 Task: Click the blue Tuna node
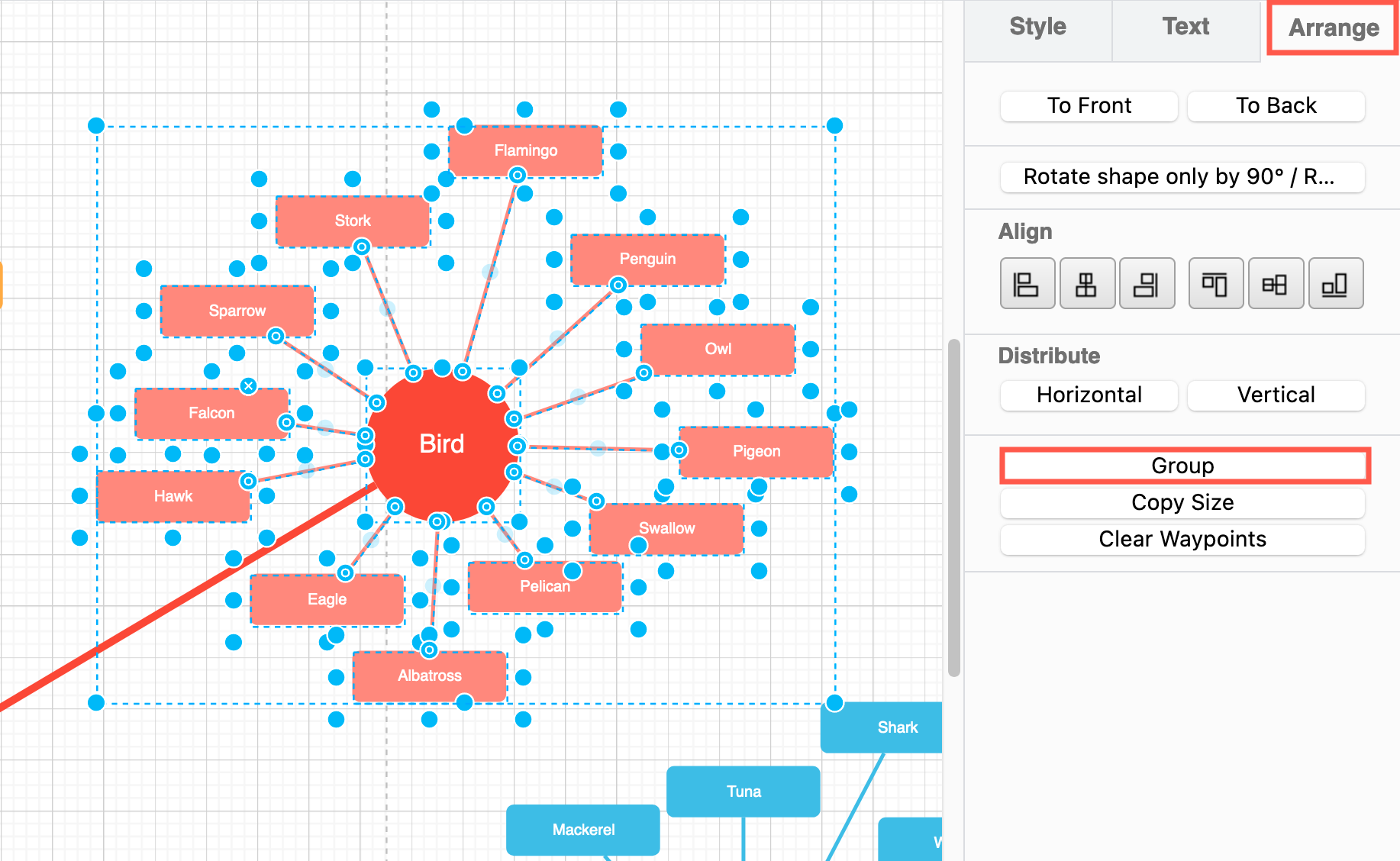[743, 792]
